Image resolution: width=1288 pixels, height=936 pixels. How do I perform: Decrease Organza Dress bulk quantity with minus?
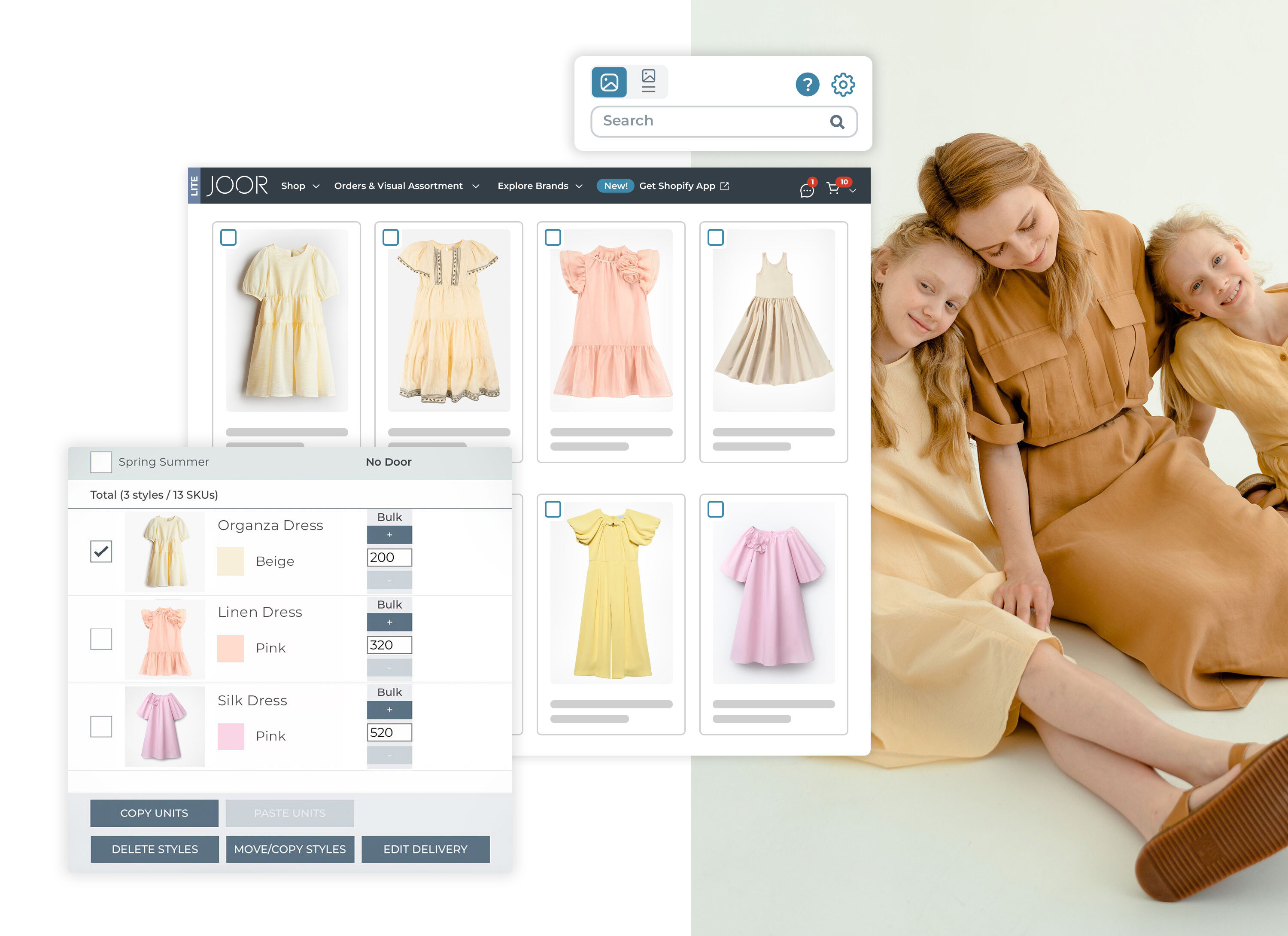coord(389,580)
